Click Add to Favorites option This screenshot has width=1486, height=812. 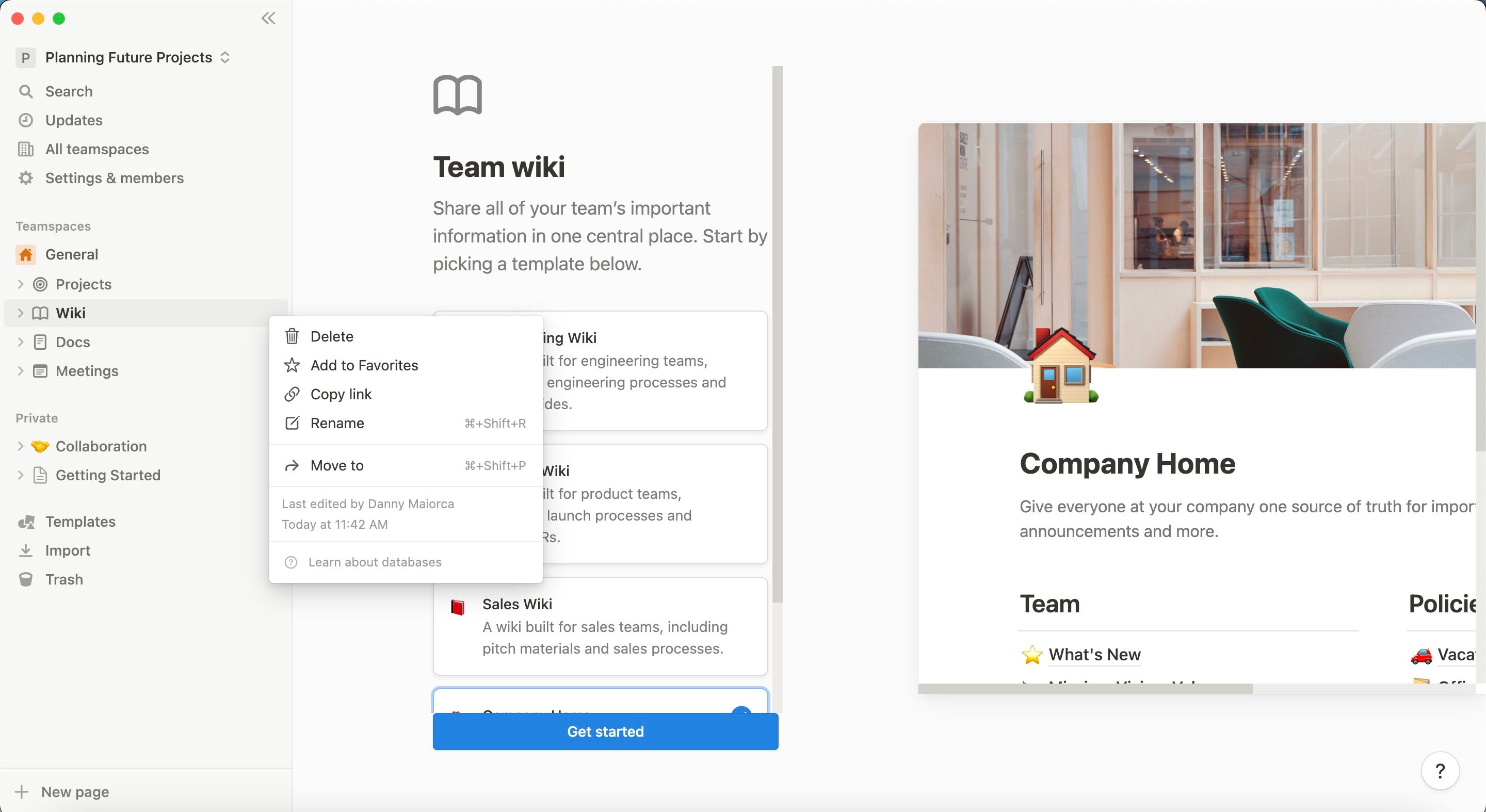[364, 364]
